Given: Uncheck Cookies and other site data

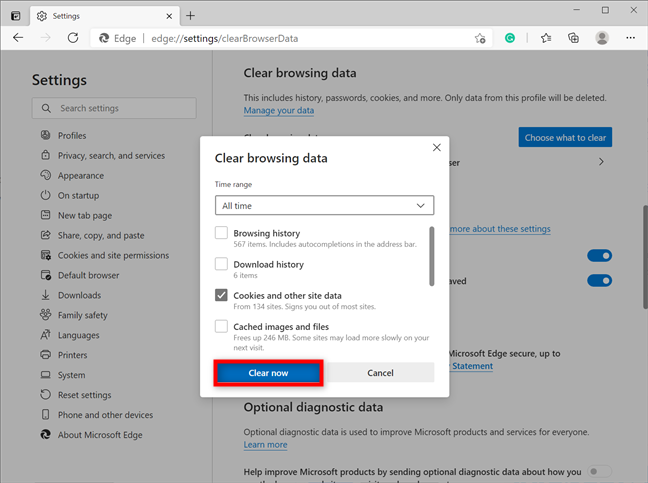Looking at the screenshot, I should (x=221, y=295).
